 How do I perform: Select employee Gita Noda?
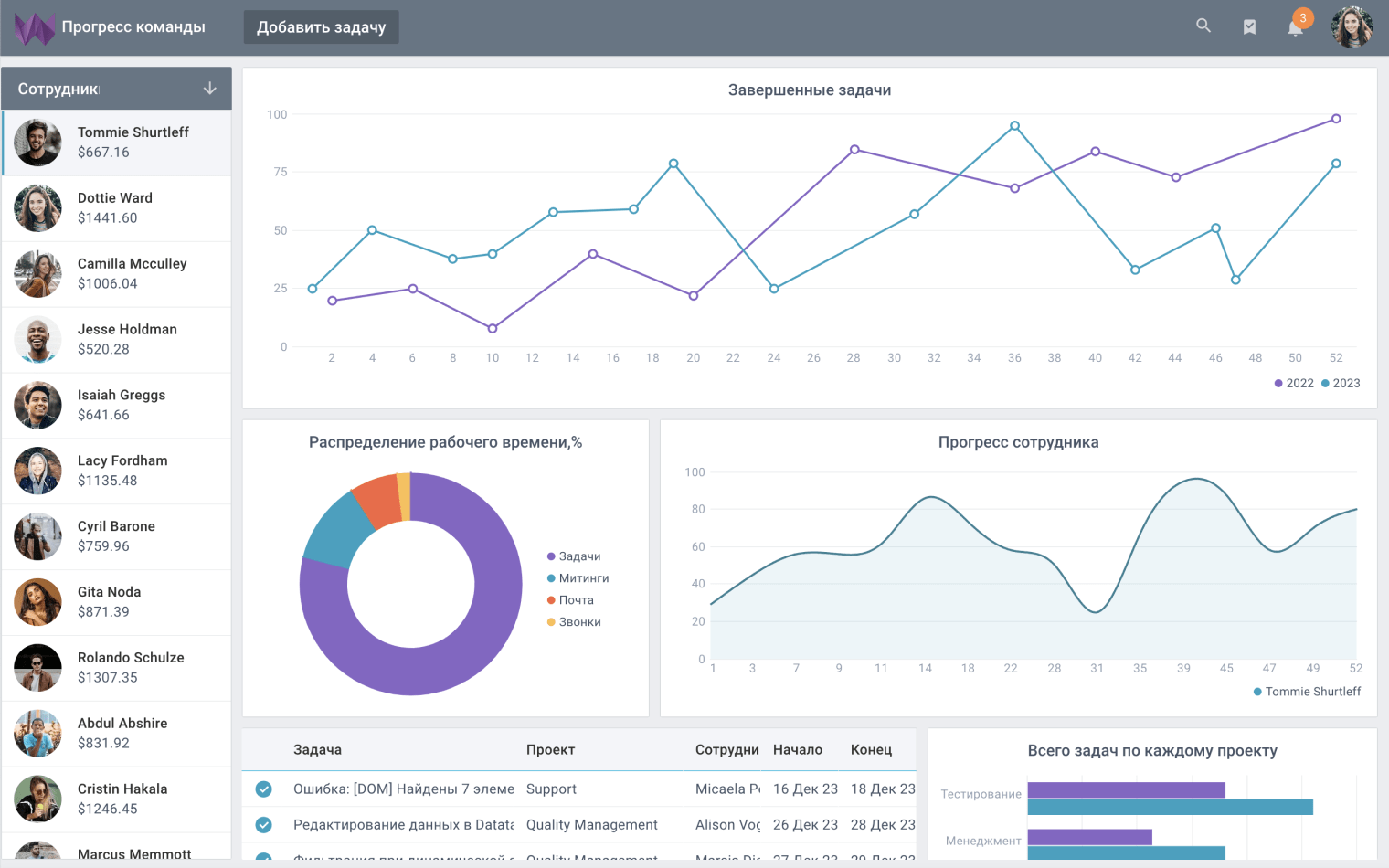click(x=116, y=603)
